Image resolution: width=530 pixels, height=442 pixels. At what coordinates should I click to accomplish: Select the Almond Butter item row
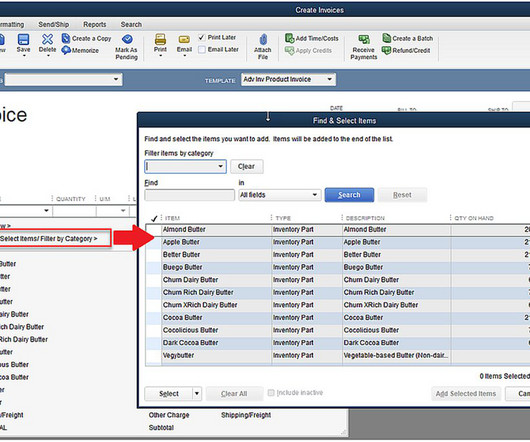point(338,229)
